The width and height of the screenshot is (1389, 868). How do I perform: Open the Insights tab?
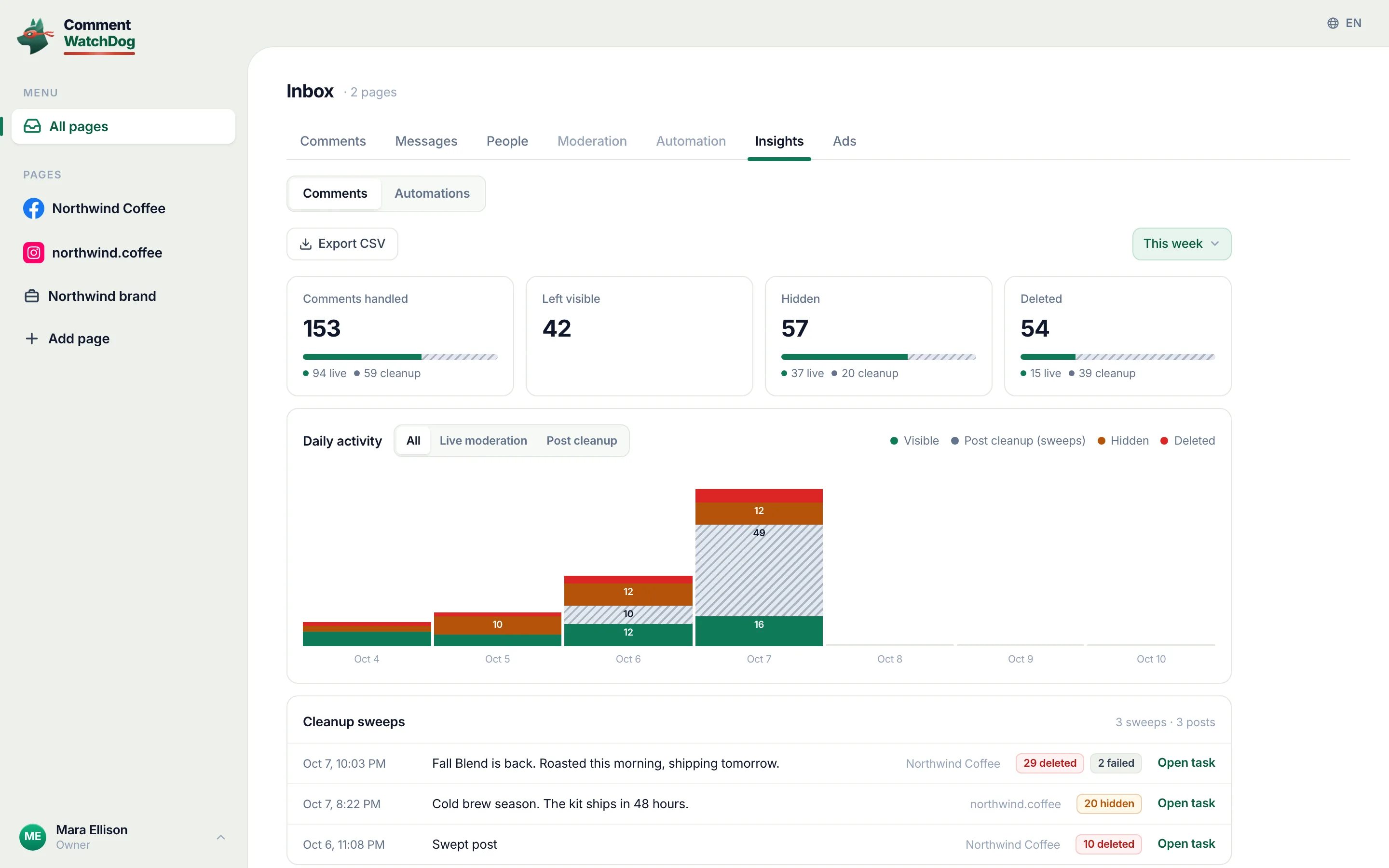pyautogui.click(x=779, y=141)
